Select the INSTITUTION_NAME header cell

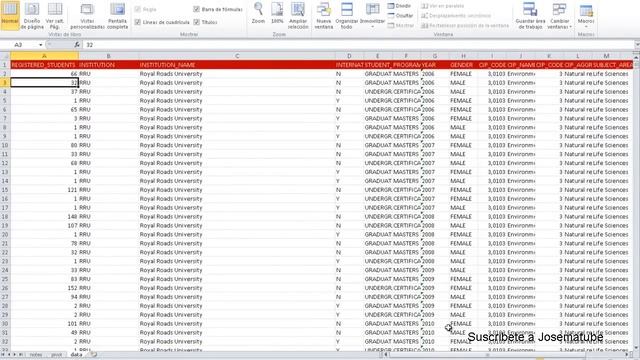237,65
